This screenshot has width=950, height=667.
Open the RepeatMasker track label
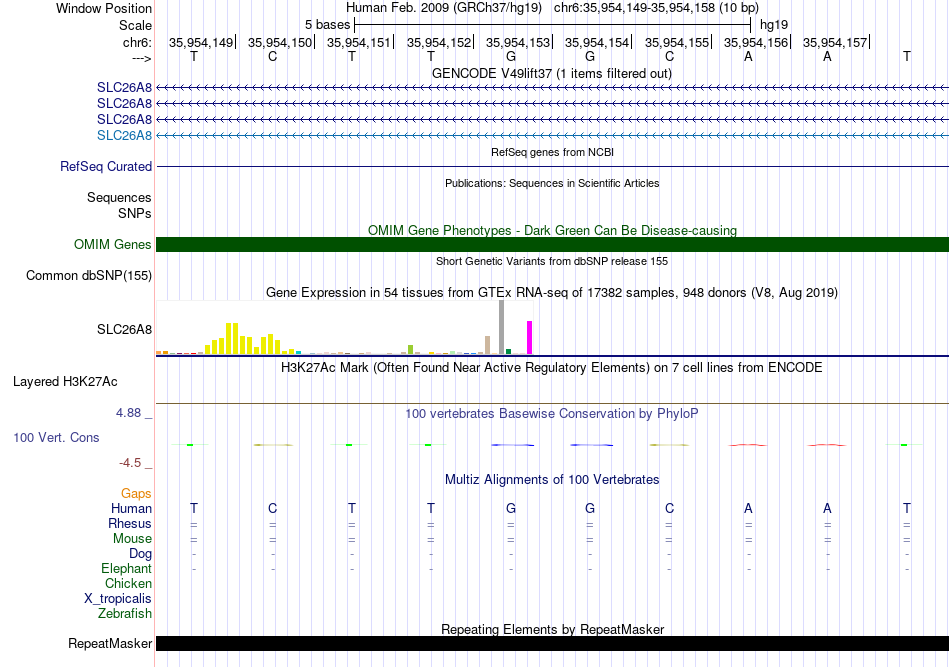click(x=110, y=643)
